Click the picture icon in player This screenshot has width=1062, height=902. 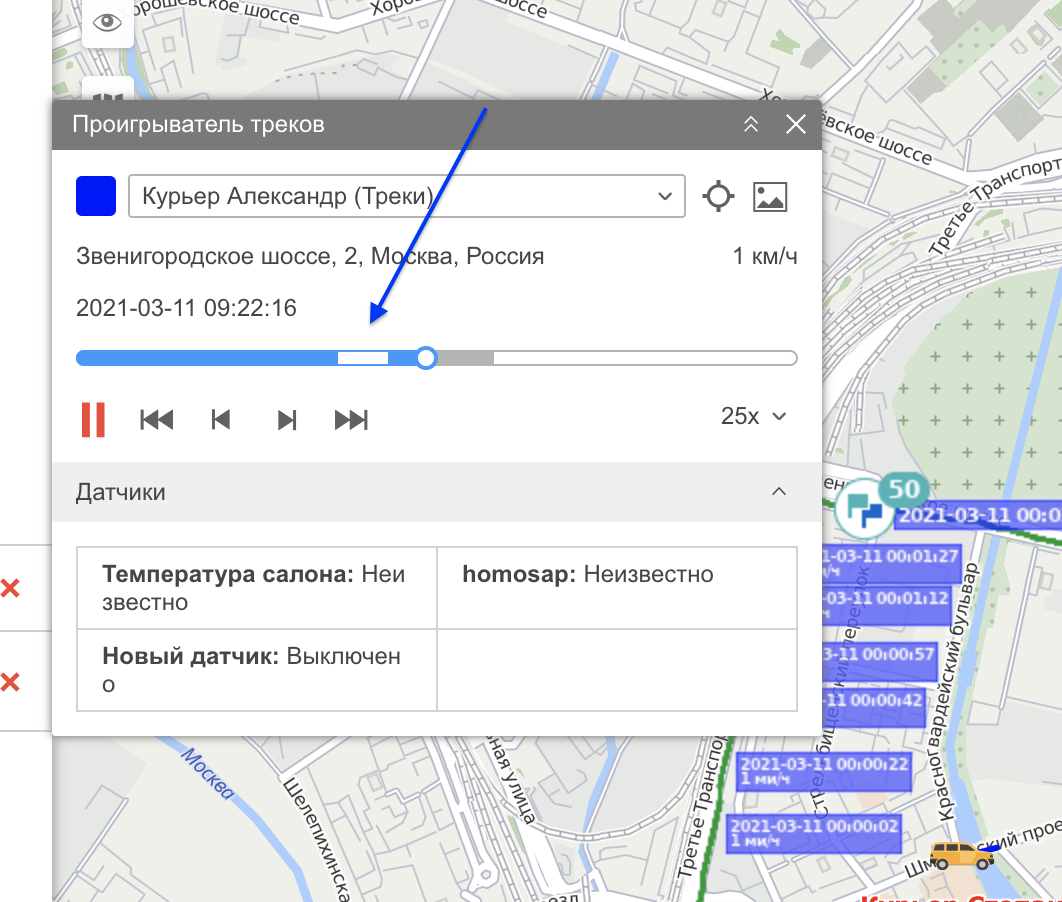(770, 196)
